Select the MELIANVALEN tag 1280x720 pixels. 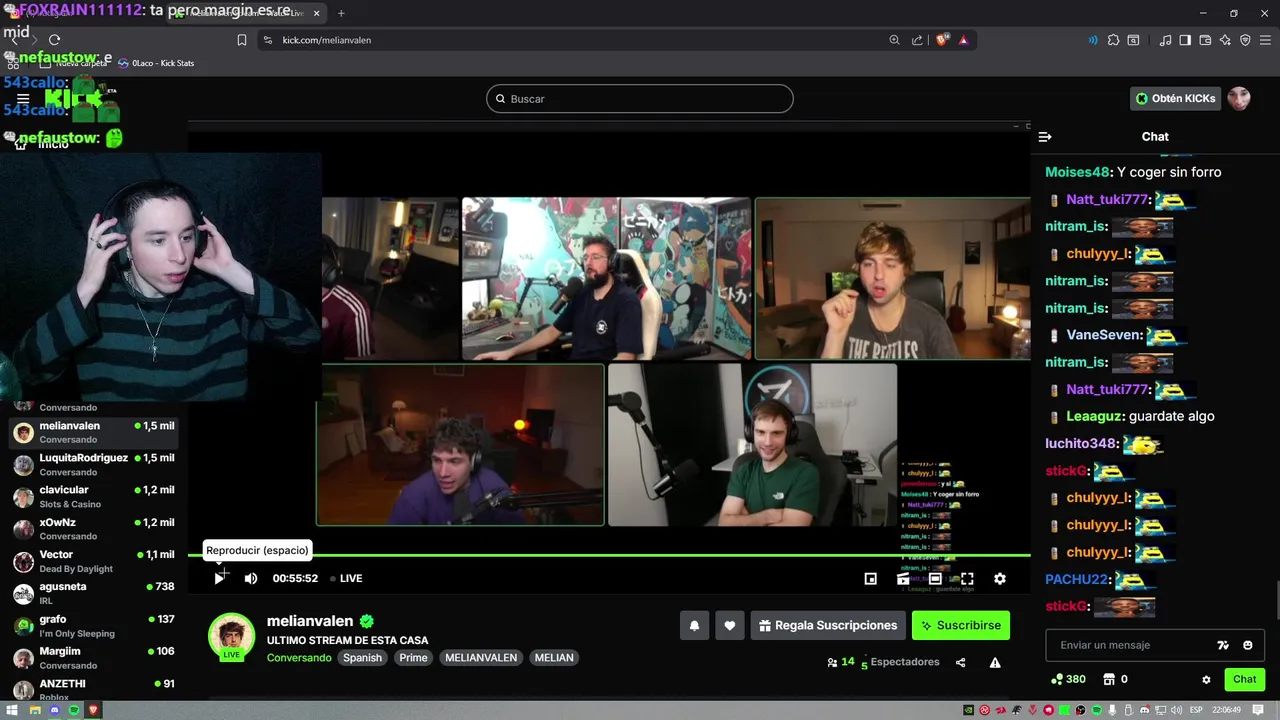pos(481,658)
